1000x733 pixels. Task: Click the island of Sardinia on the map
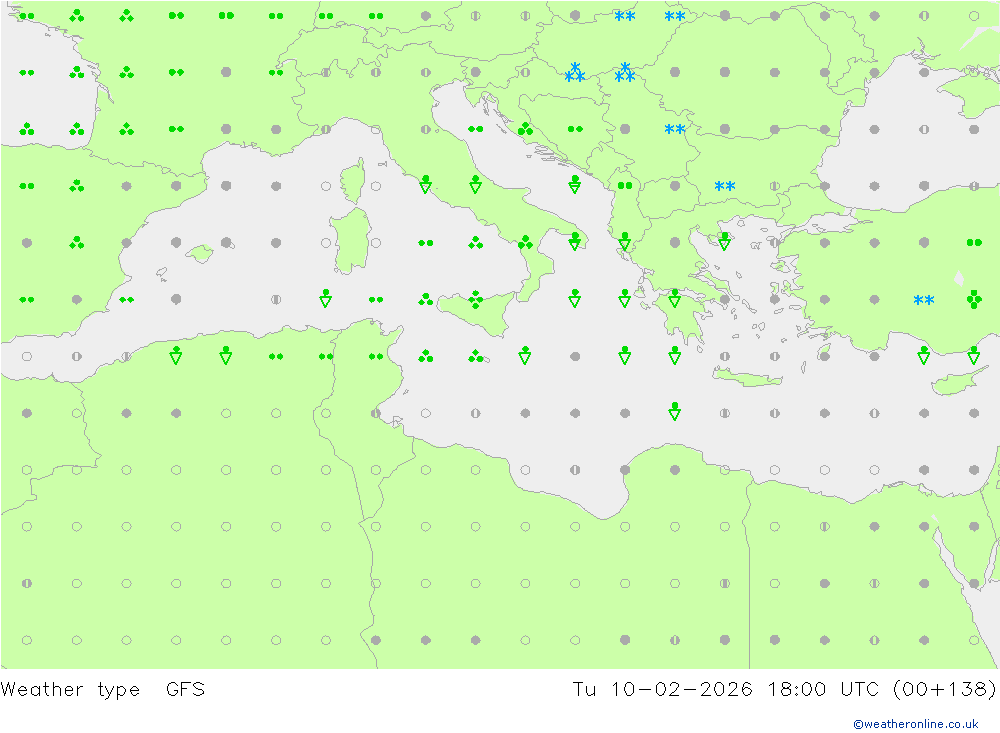click(x=351, y=241)
